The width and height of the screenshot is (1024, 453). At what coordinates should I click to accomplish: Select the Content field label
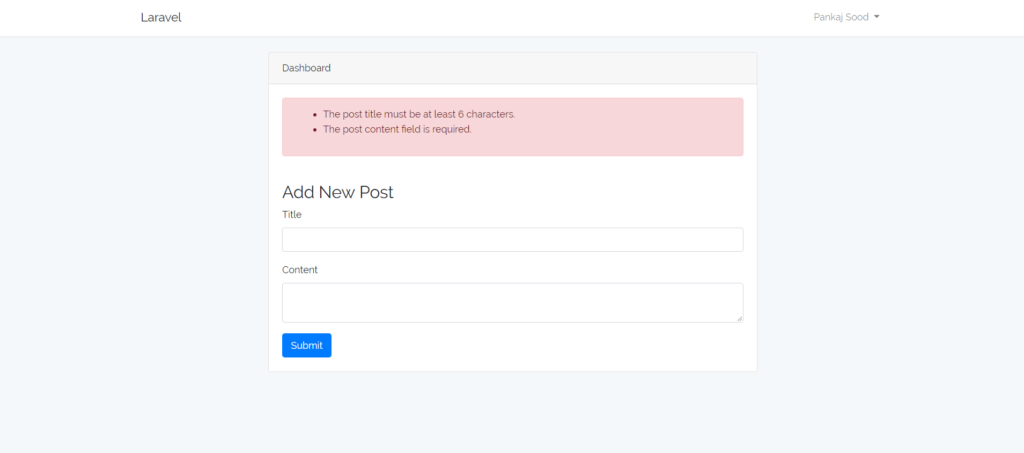point(300,270)
